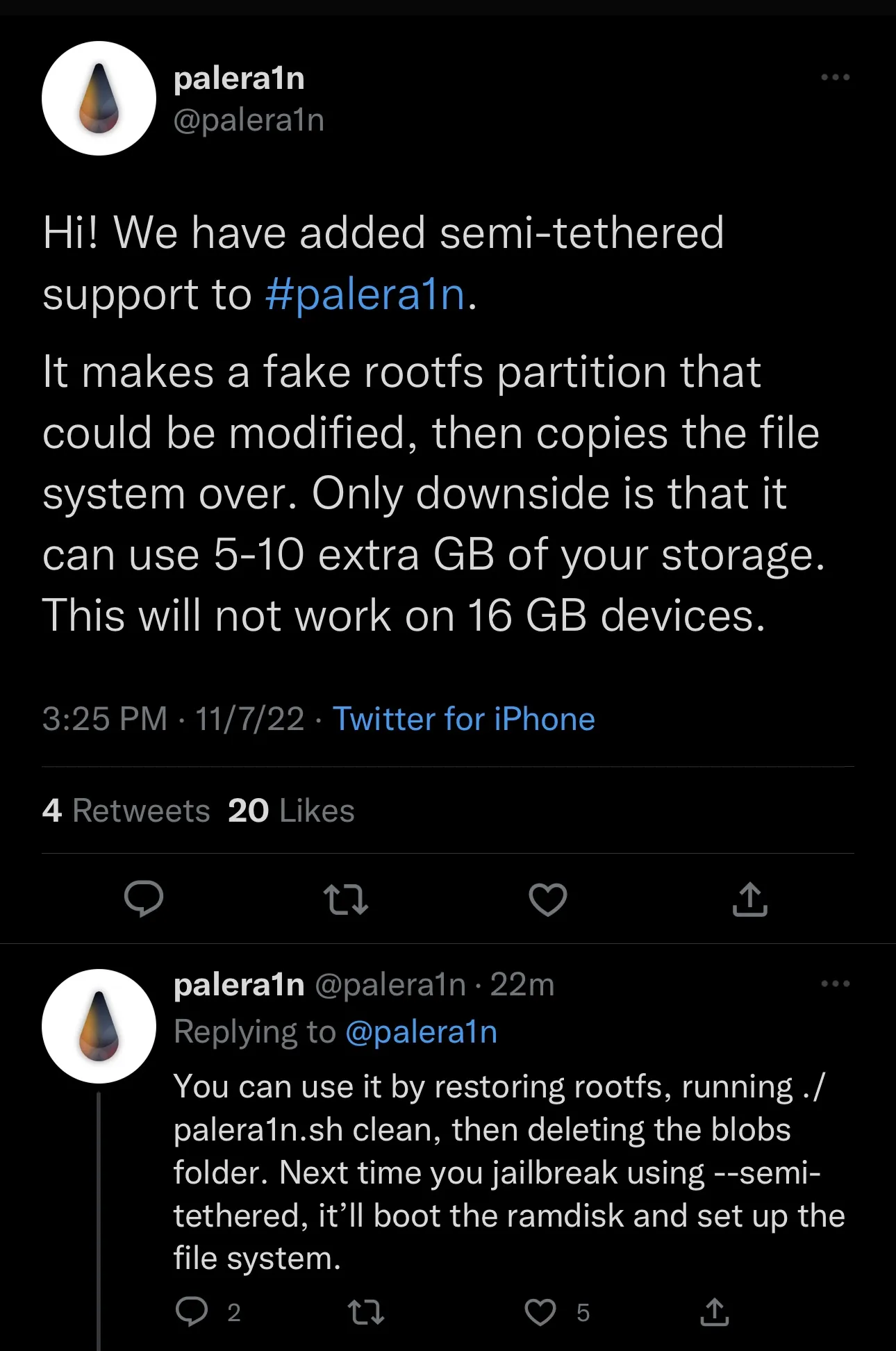Retweet the semi-tethered support tweet
896x1351 pixels.
click(x=346, y=899)
